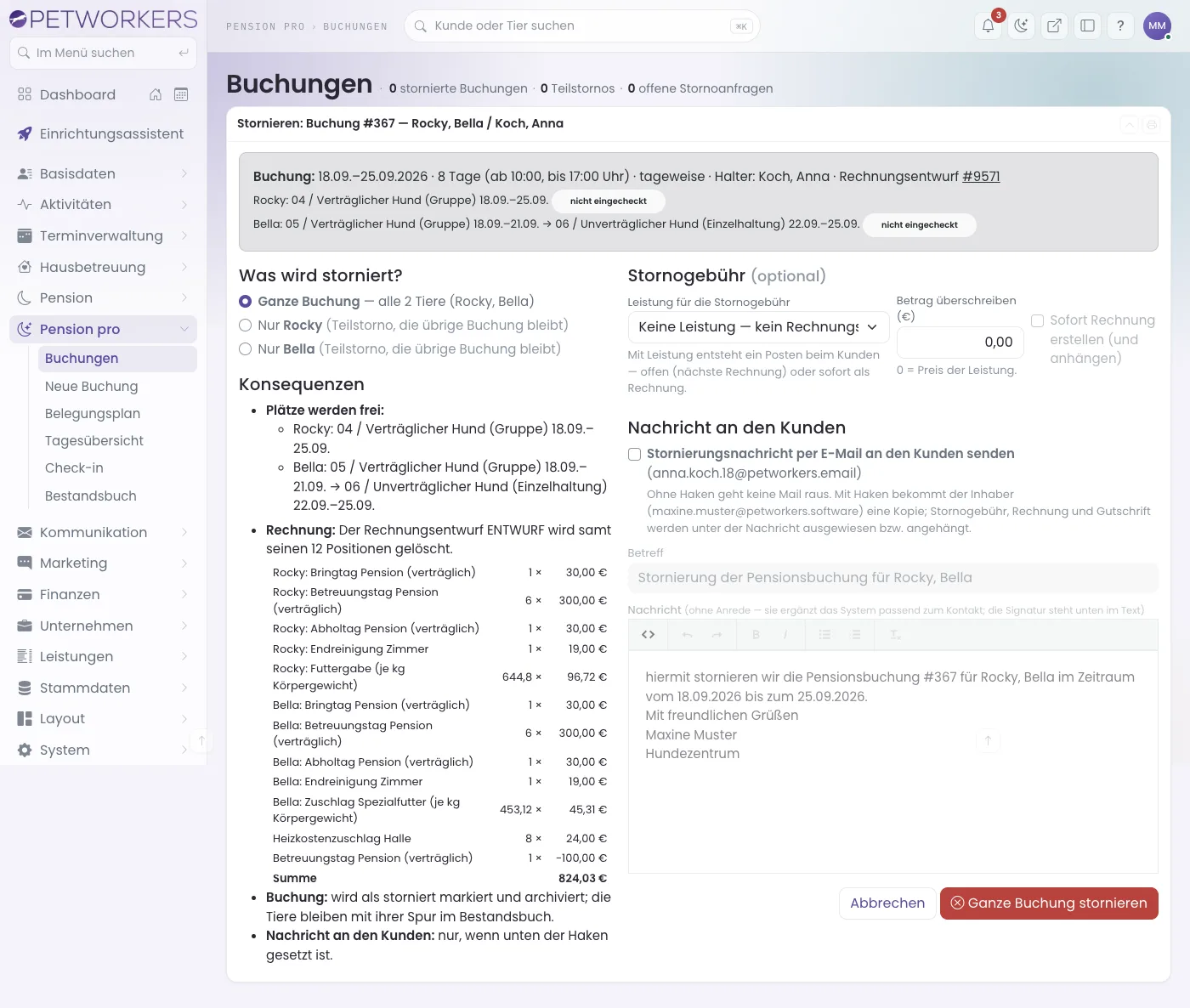The width and height of the screenshot is (1190, 1008).
Task: Open the MM user avatar menu
Action: coord(1157,25)
